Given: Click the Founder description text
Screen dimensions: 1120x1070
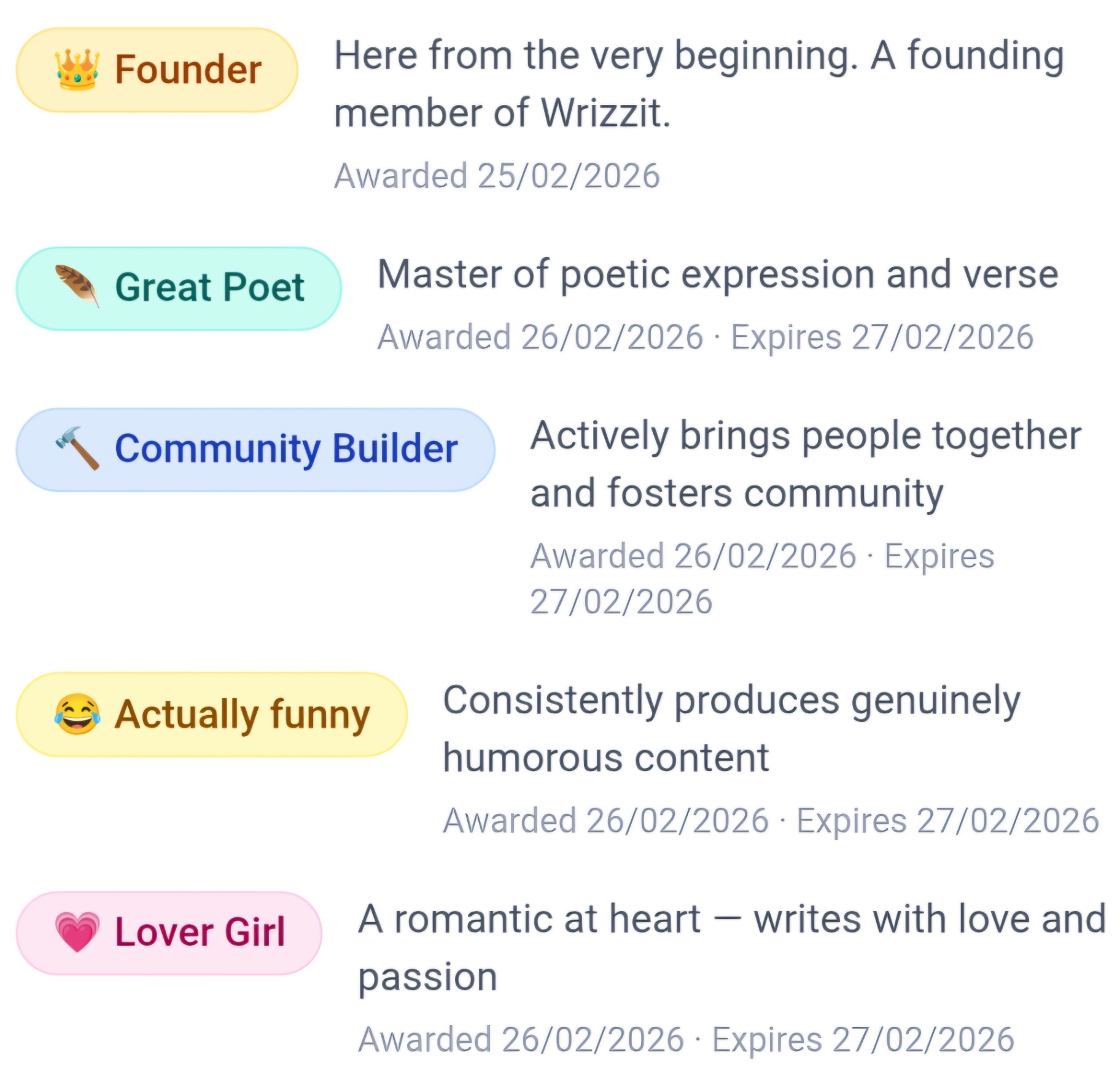Looking at the screenshot, I should coord(699,83).
